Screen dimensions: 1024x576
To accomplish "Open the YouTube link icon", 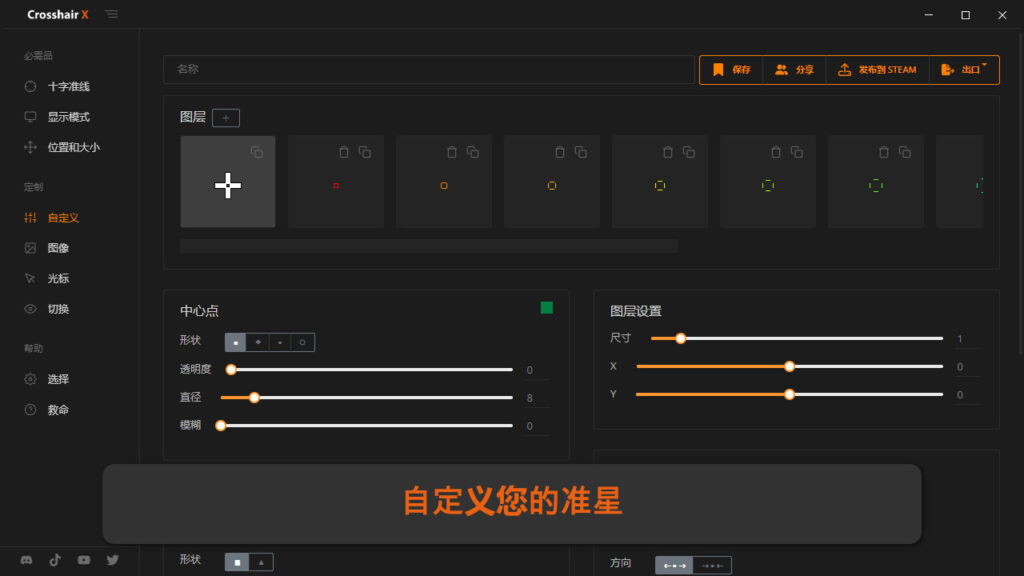I will pos(84,560).
